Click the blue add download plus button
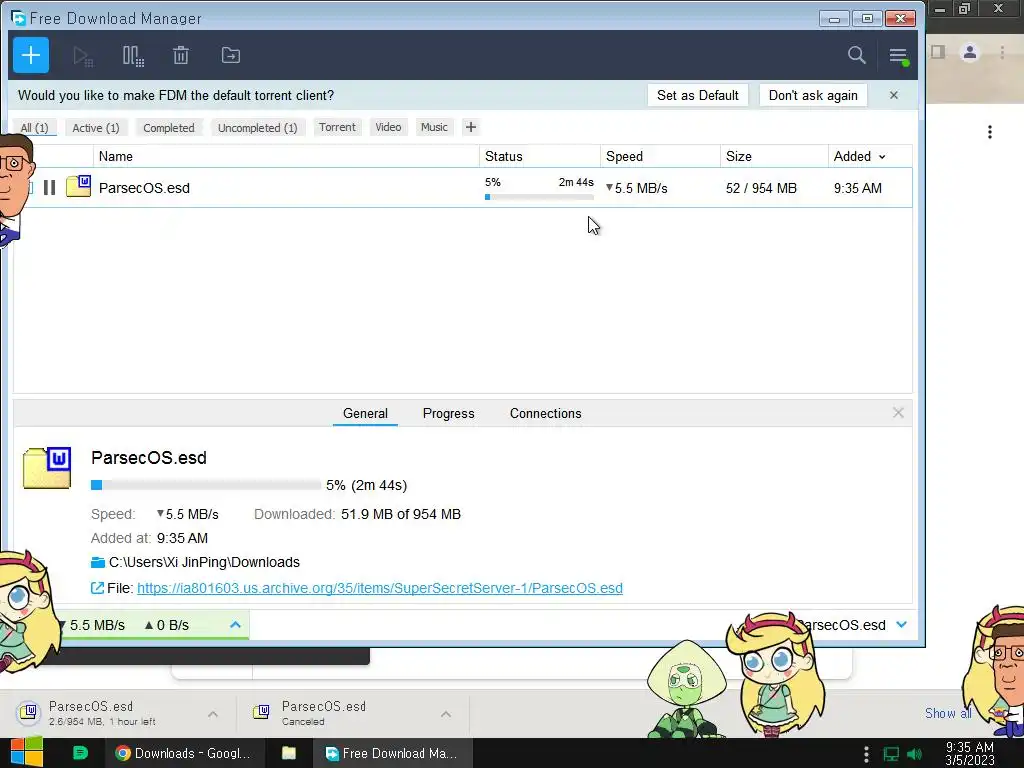 click(x=31, y=56)
